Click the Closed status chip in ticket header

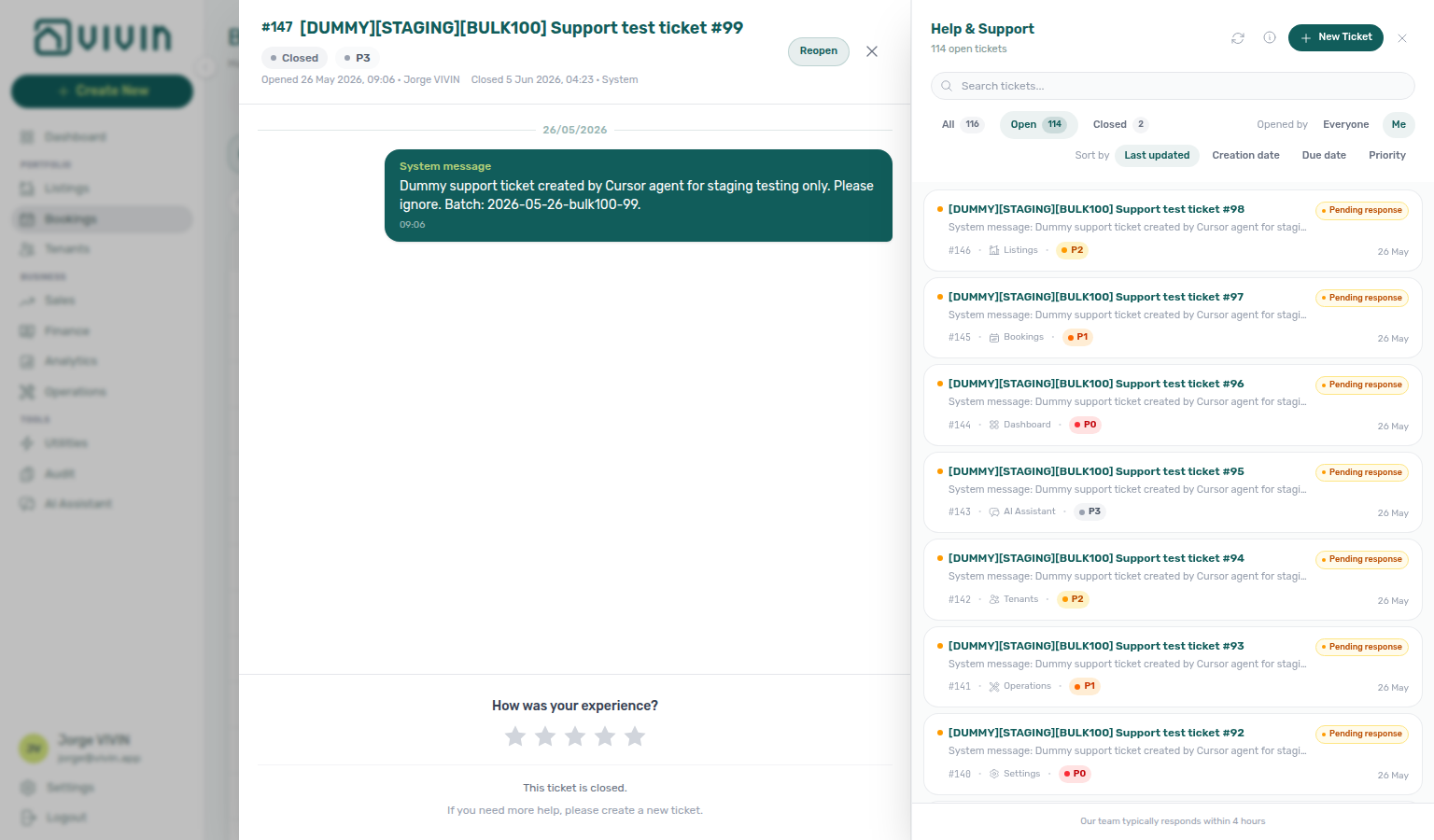pyautogui.click(x=294, y=58)
